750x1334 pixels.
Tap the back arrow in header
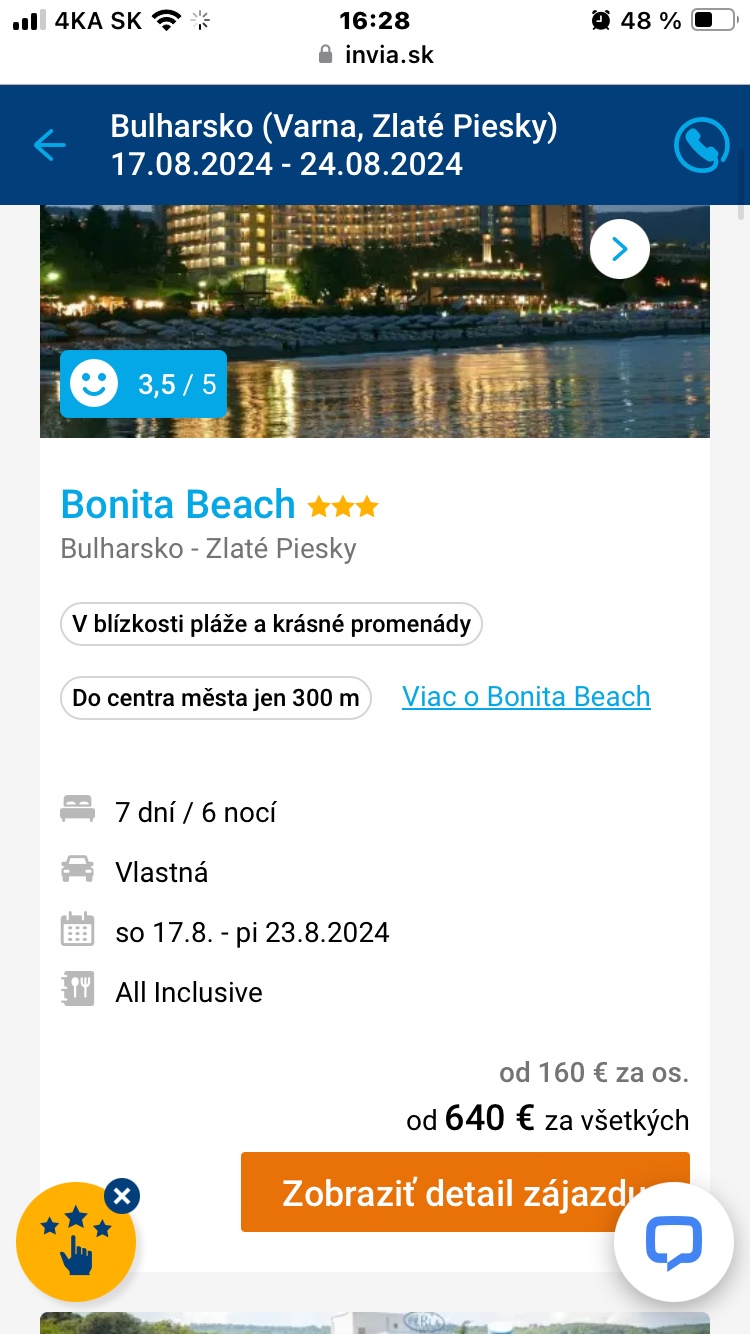pos(49,145)
